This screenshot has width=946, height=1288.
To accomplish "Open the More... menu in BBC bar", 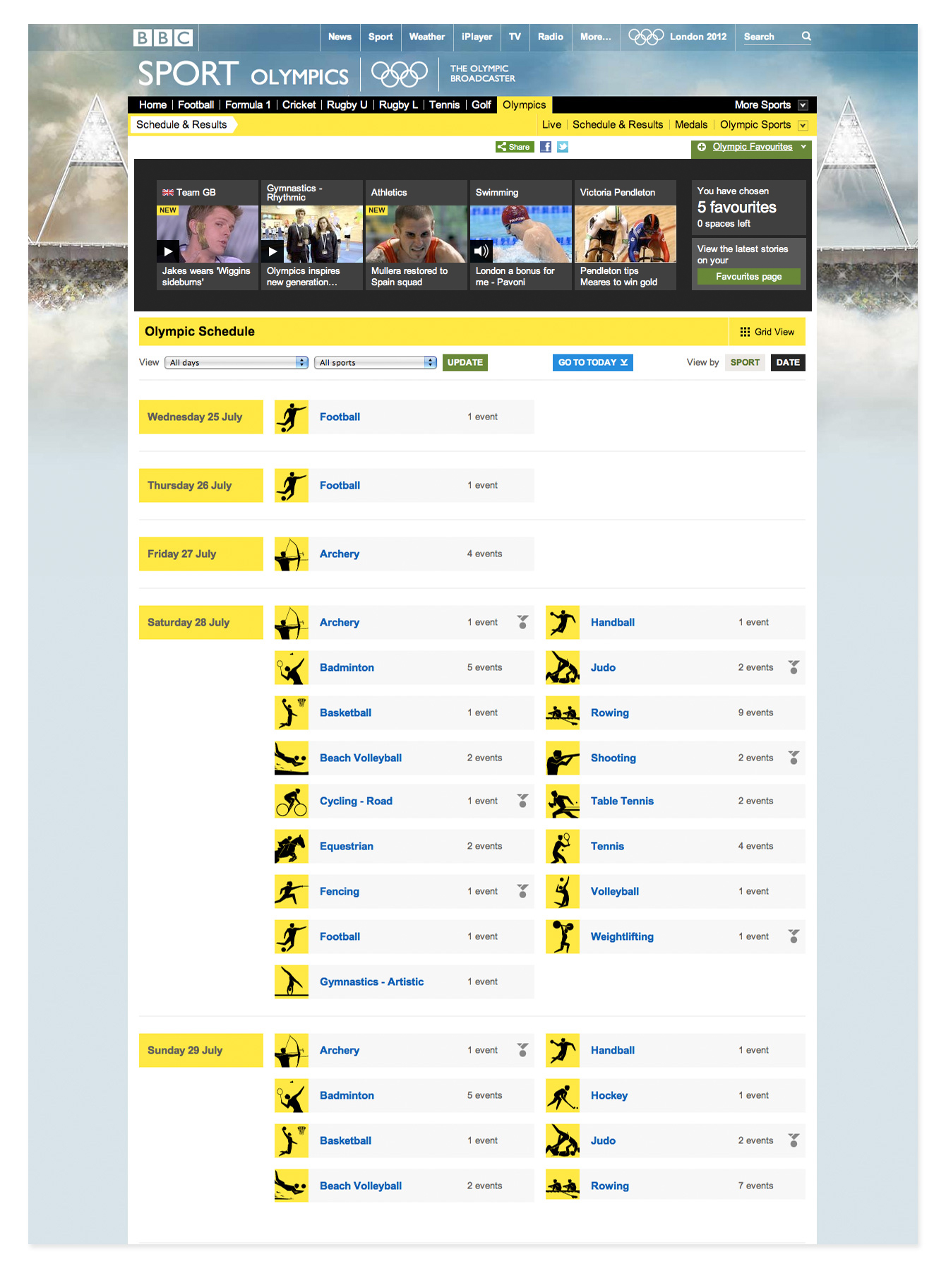I will click(x=596, y=37).
